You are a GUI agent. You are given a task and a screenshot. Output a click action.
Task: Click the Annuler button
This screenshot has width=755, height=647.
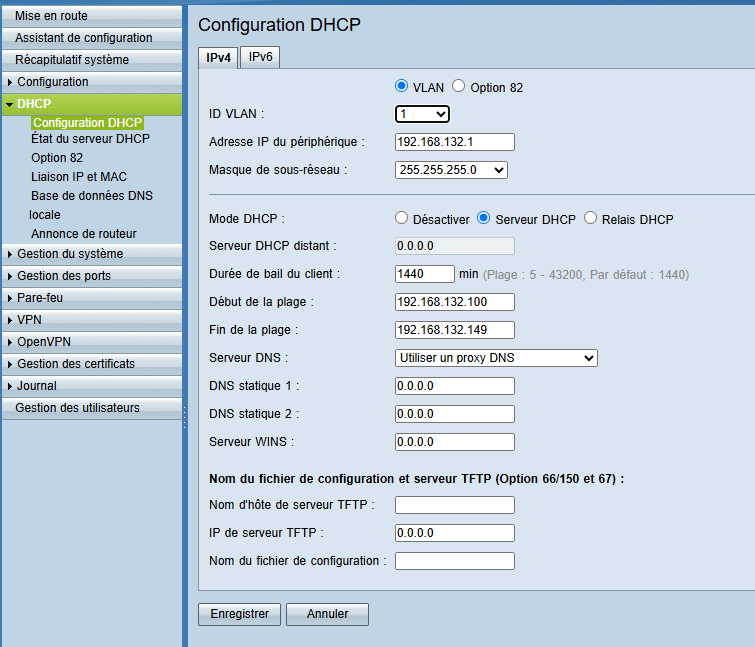click(327, 614)
